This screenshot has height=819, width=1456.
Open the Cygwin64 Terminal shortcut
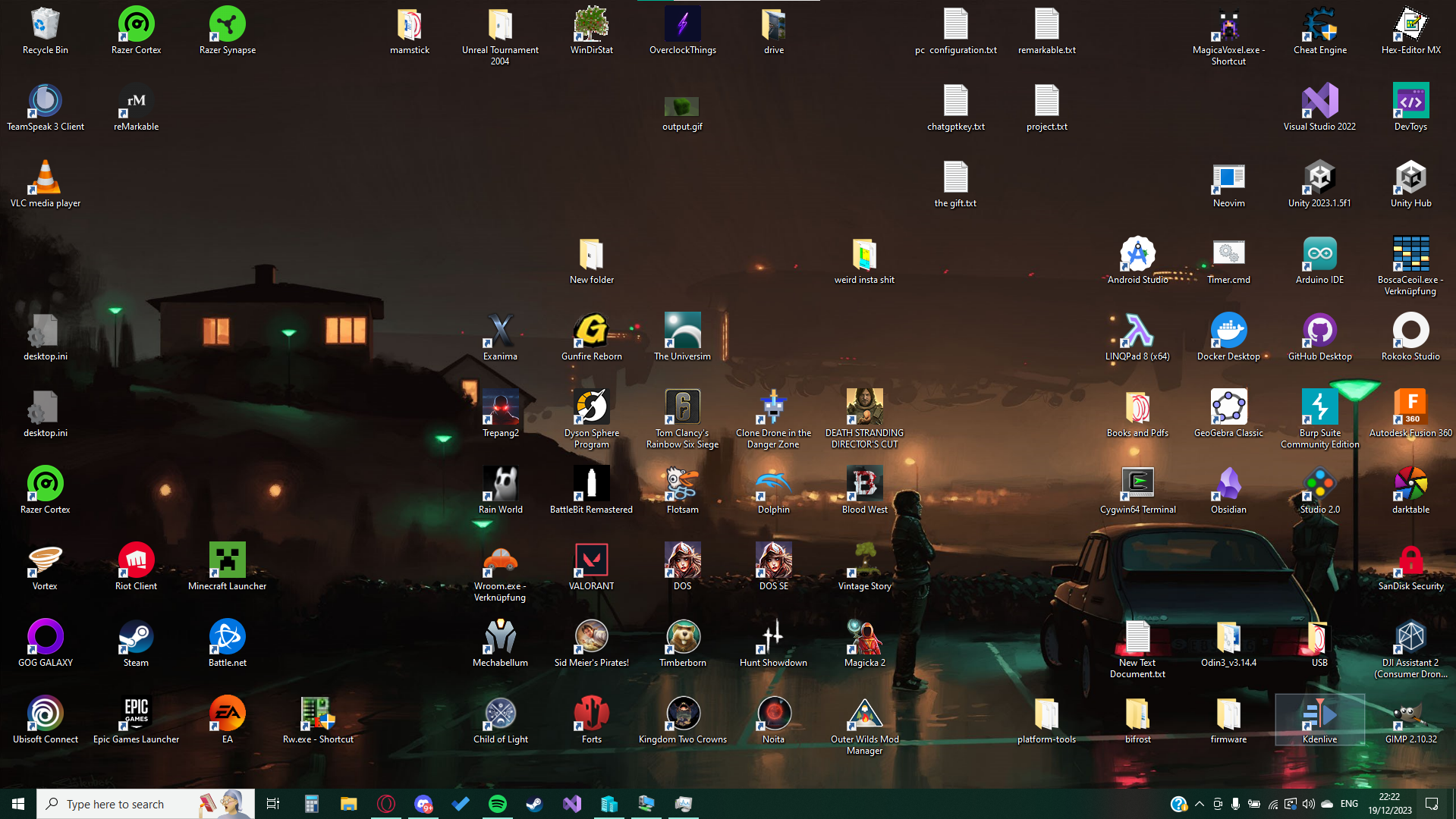[1138, 490]
